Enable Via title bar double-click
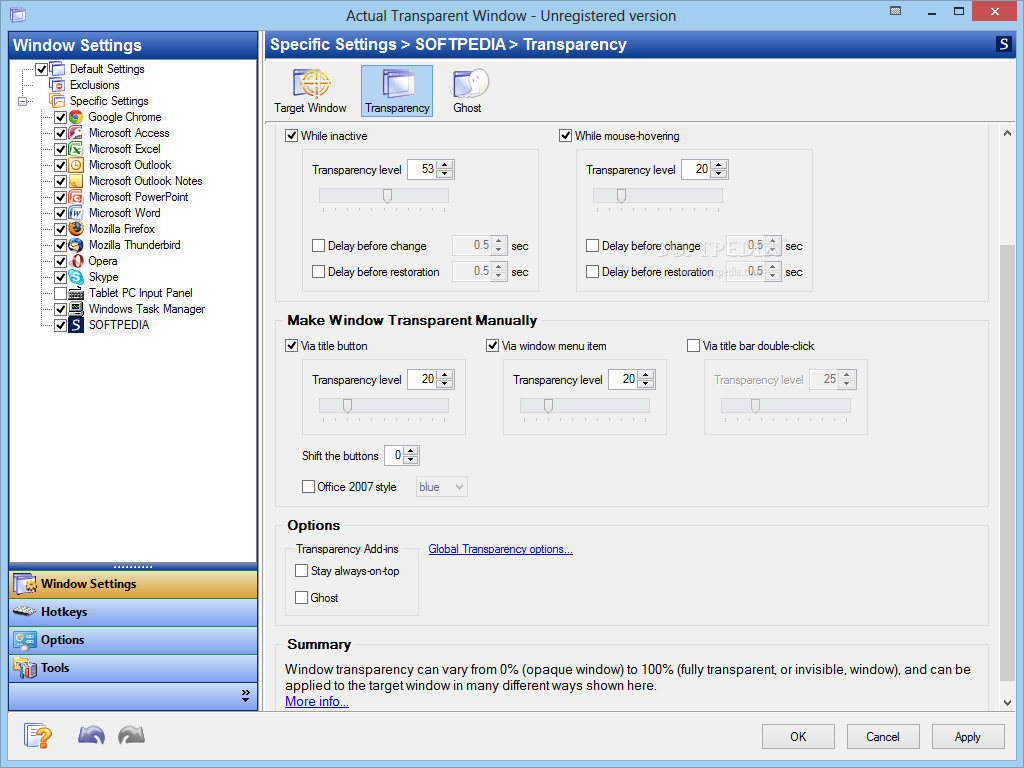Viewport: 1024px width, 768px height. click(x=694, y=345)
